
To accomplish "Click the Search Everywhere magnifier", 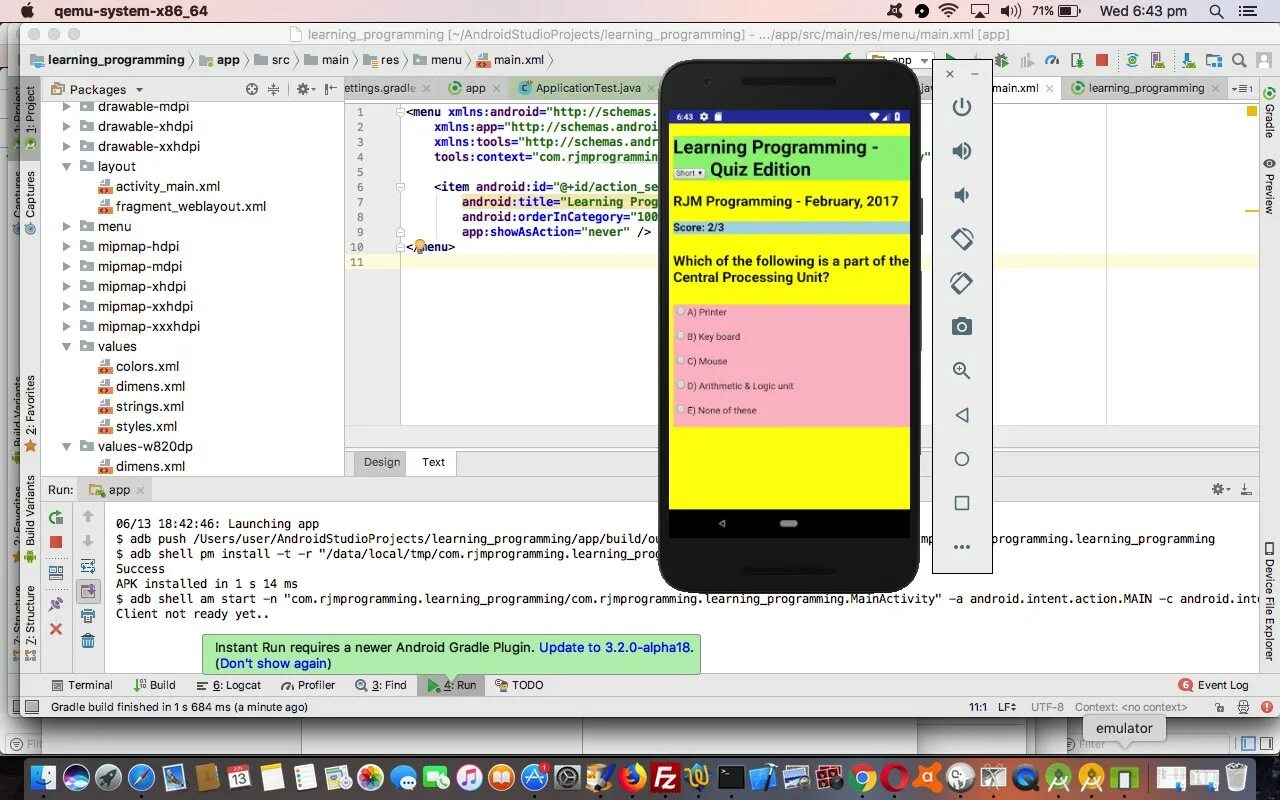I will click(x=1239, y=60).
